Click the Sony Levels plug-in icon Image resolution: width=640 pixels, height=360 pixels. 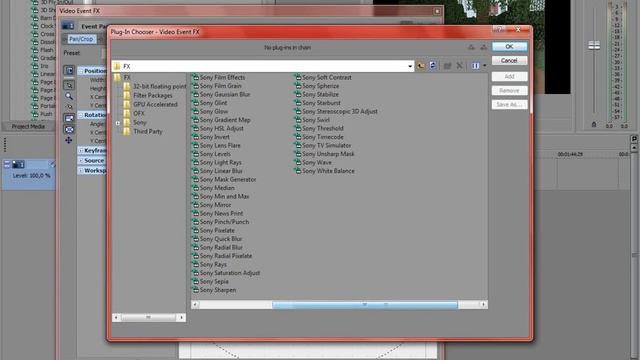(x=196, y=154)
